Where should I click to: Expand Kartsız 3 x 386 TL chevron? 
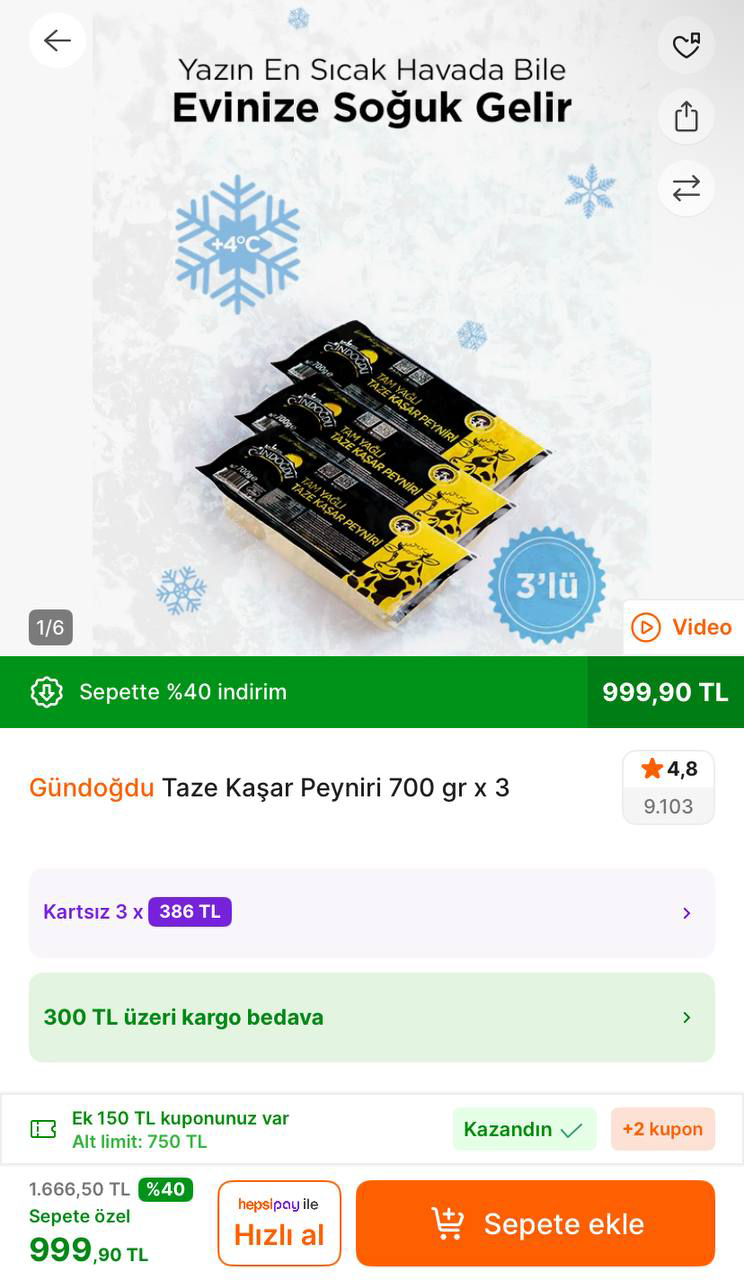(686, 913)
